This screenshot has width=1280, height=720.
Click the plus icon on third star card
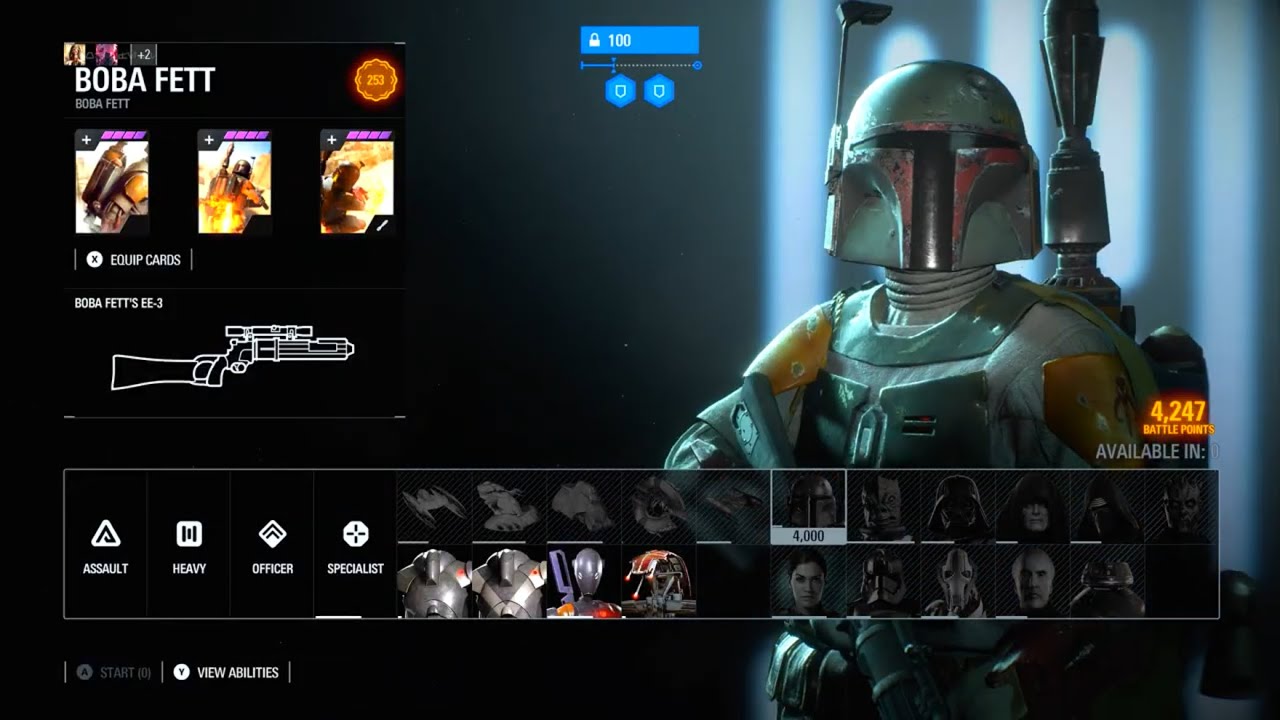(331, 139)
